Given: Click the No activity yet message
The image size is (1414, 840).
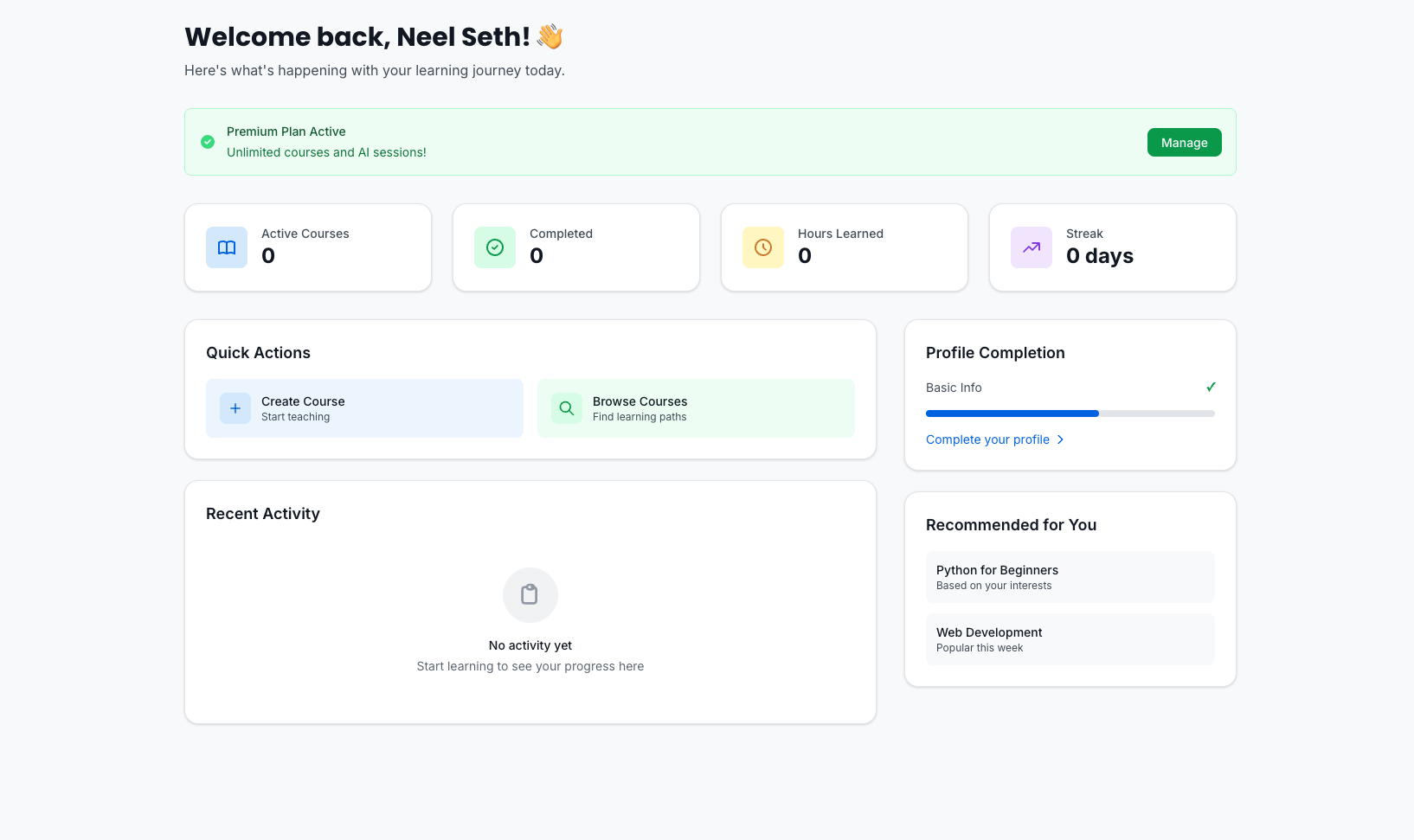Looking at the screenshot, I should coord(530,645).
